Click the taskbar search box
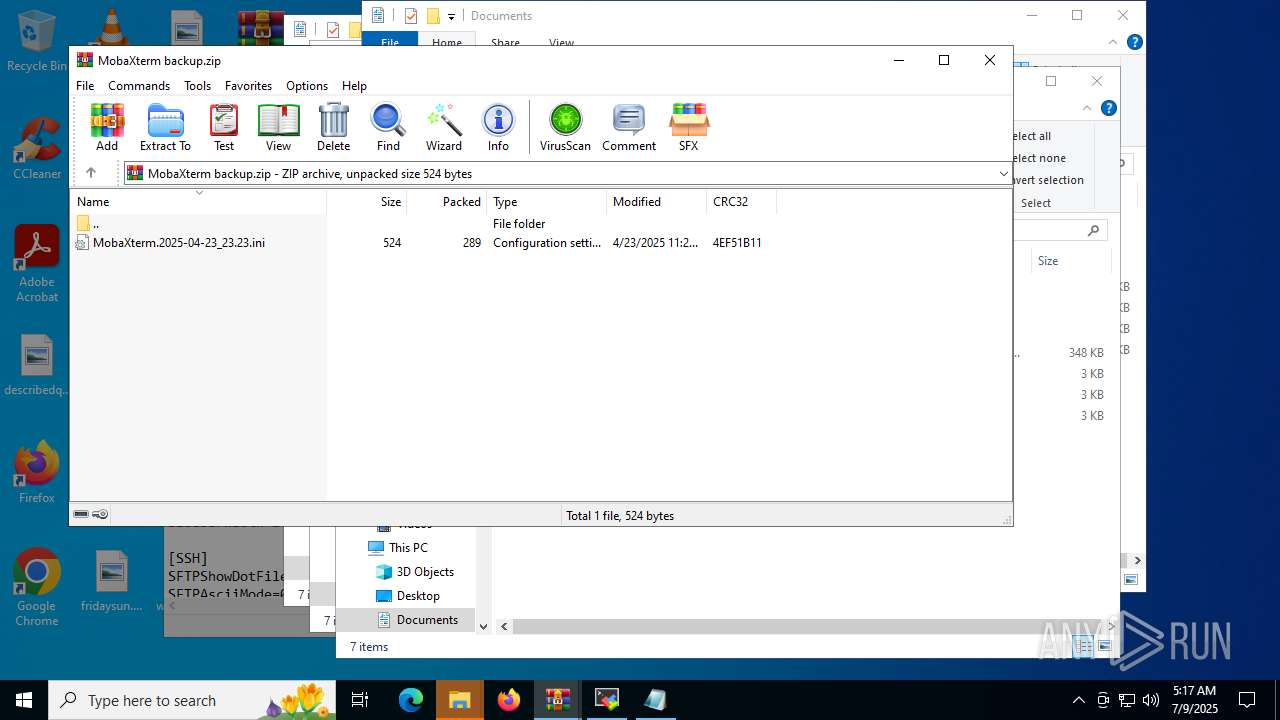 point(193,700)
